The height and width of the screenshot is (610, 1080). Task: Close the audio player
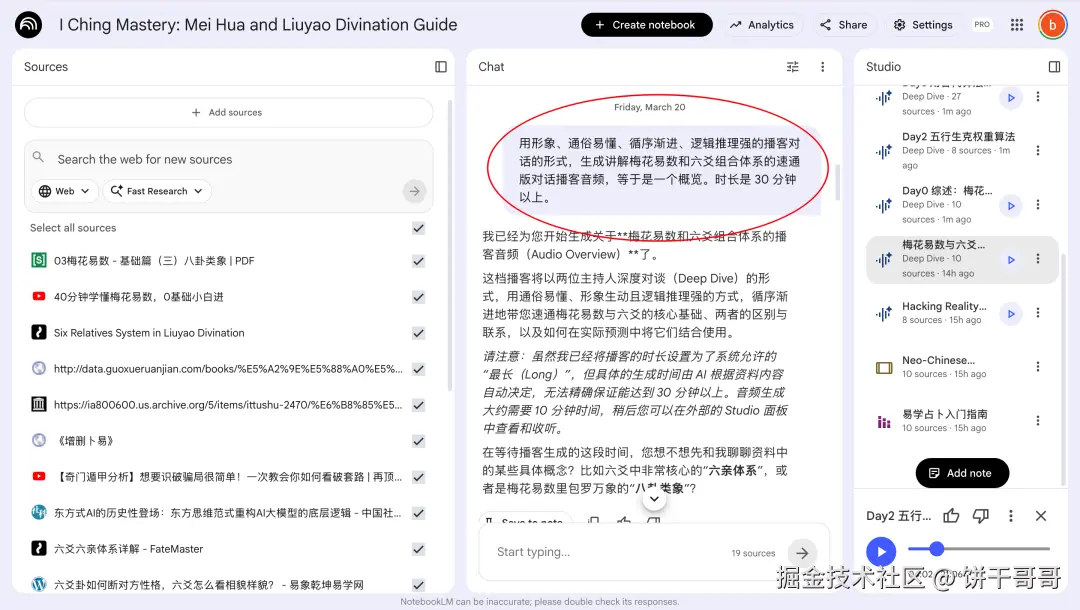(1041, 516)
